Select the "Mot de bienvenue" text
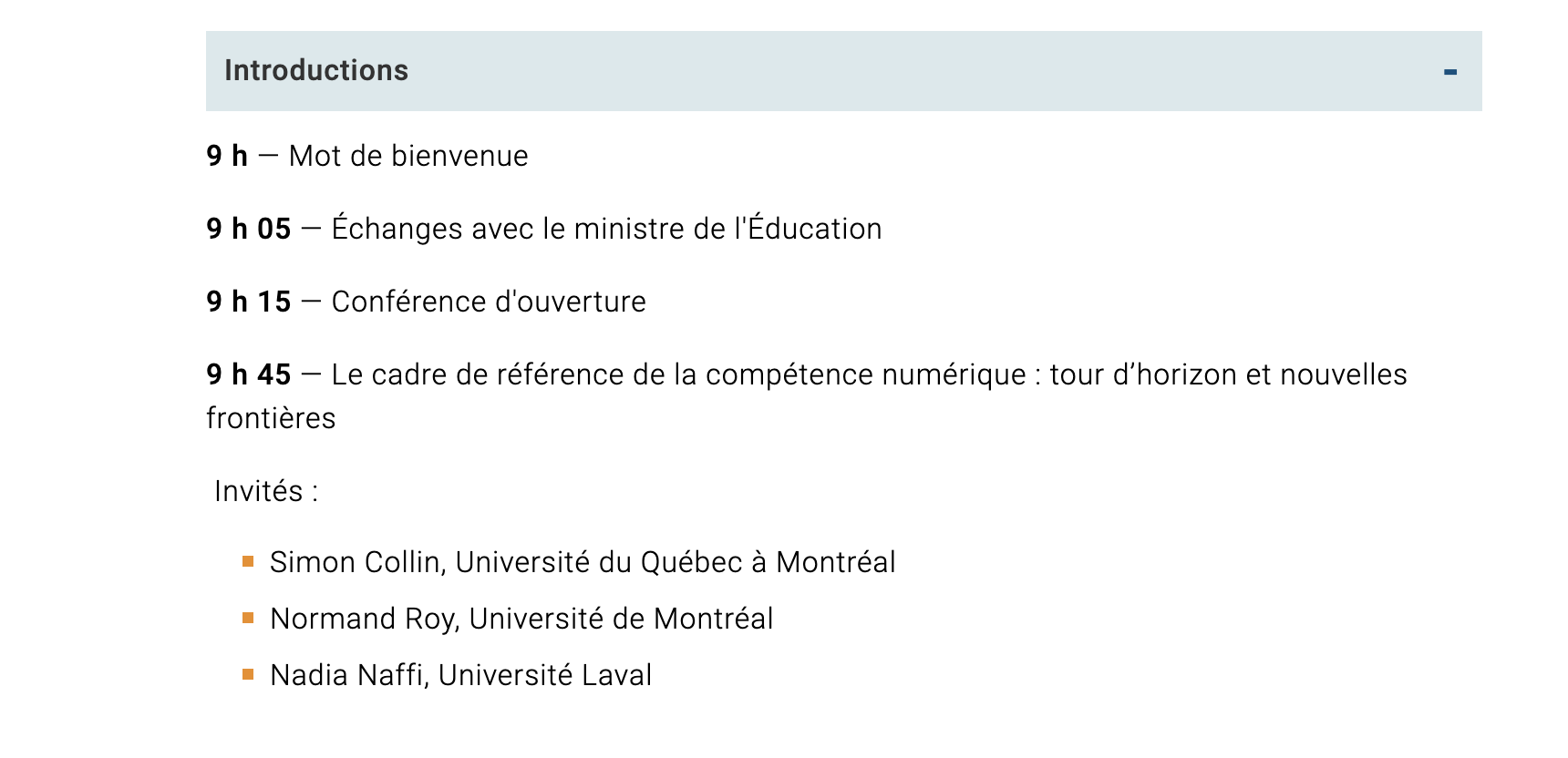Screen dimensions: 1568x758 pos(408,156)
